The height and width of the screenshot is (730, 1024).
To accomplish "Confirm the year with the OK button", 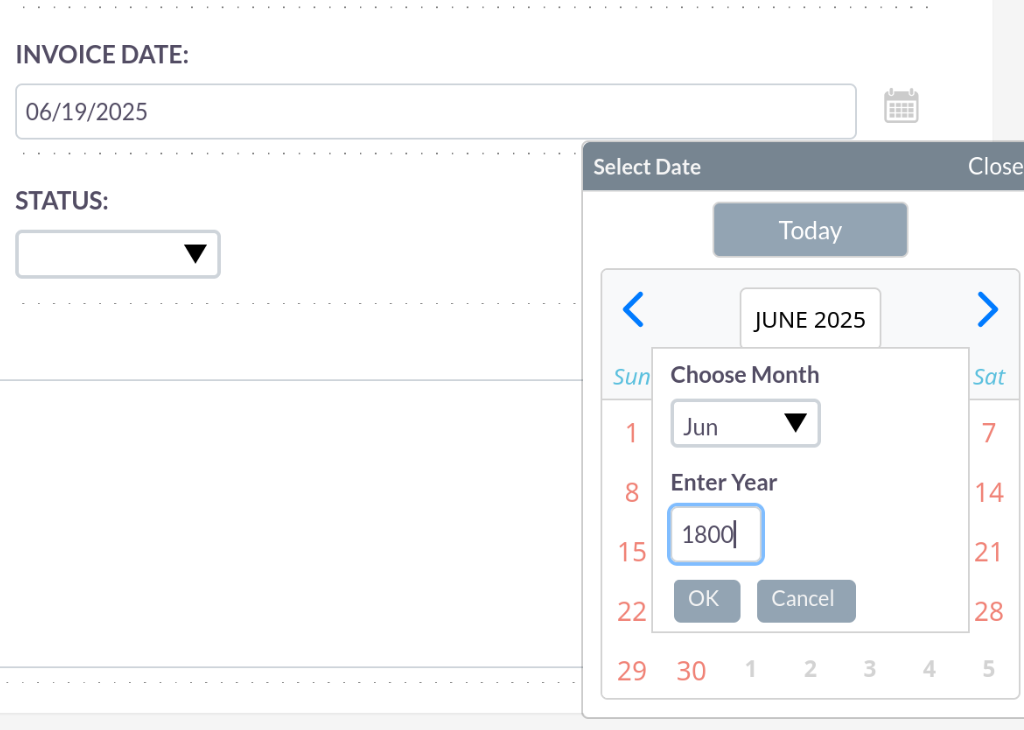I will tap(707, 600).
